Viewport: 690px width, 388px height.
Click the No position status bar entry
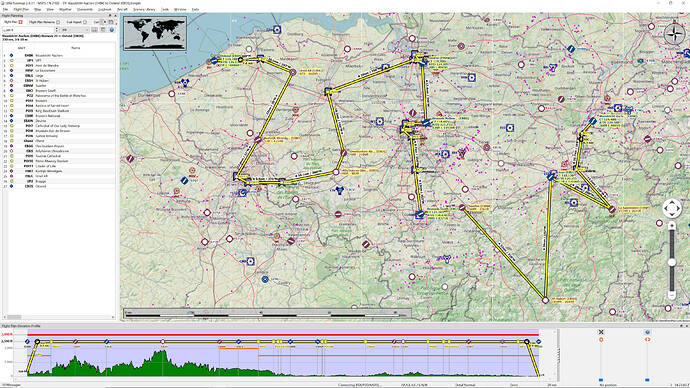(608, 385)
